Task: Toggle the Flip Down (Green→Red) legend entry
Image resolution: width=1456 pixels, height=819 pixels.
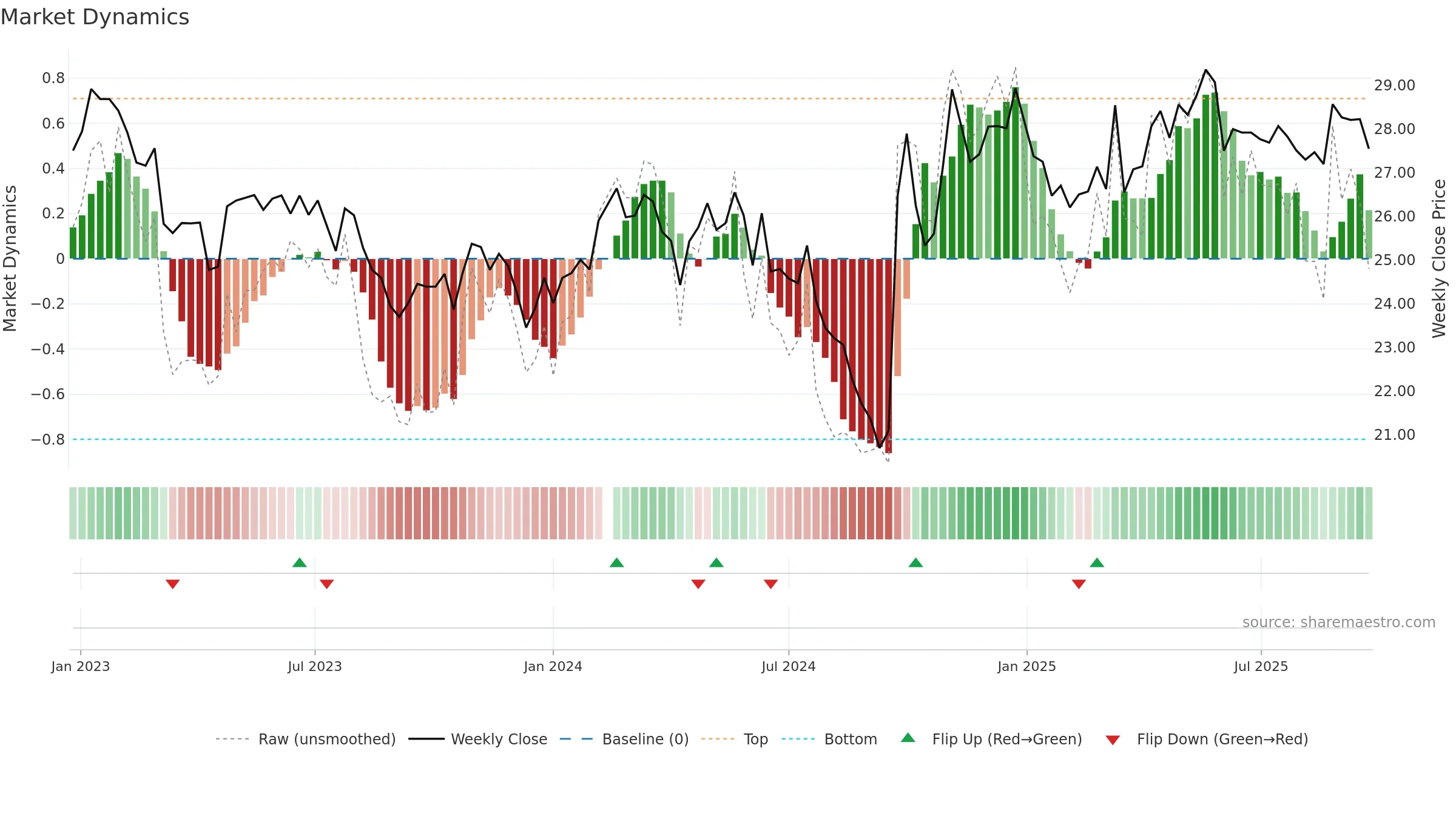Action: coord(1206,739)
